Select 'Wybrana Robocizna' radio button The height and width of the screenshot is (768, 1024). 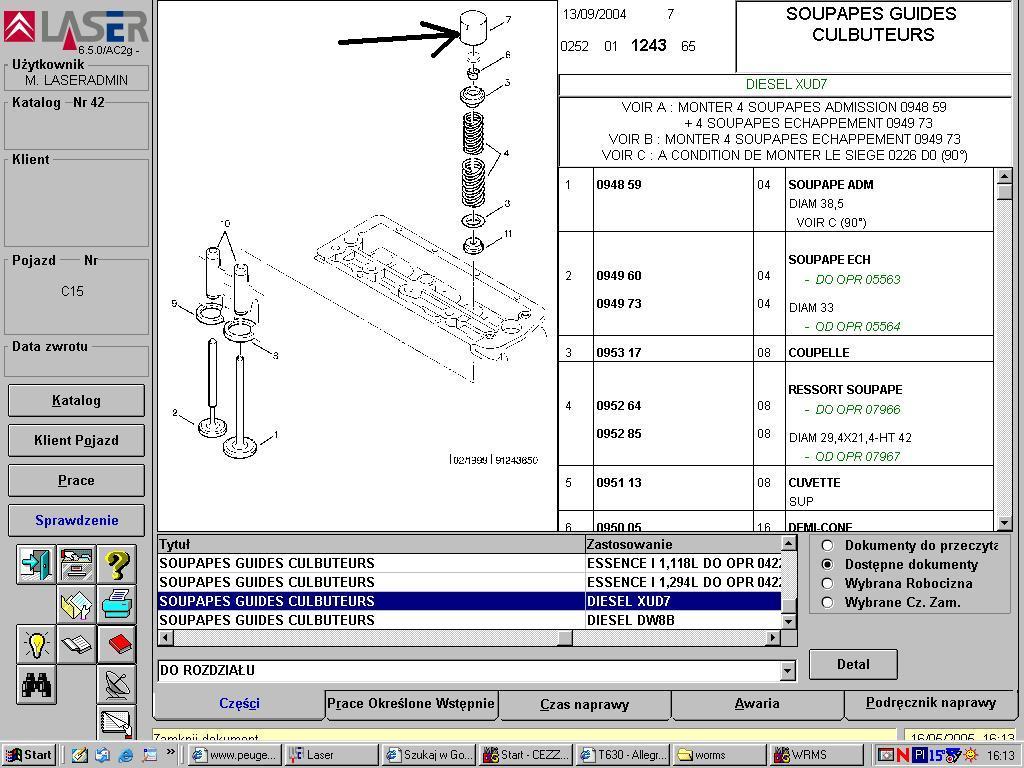pyautogui.click(x=827, y=583)
